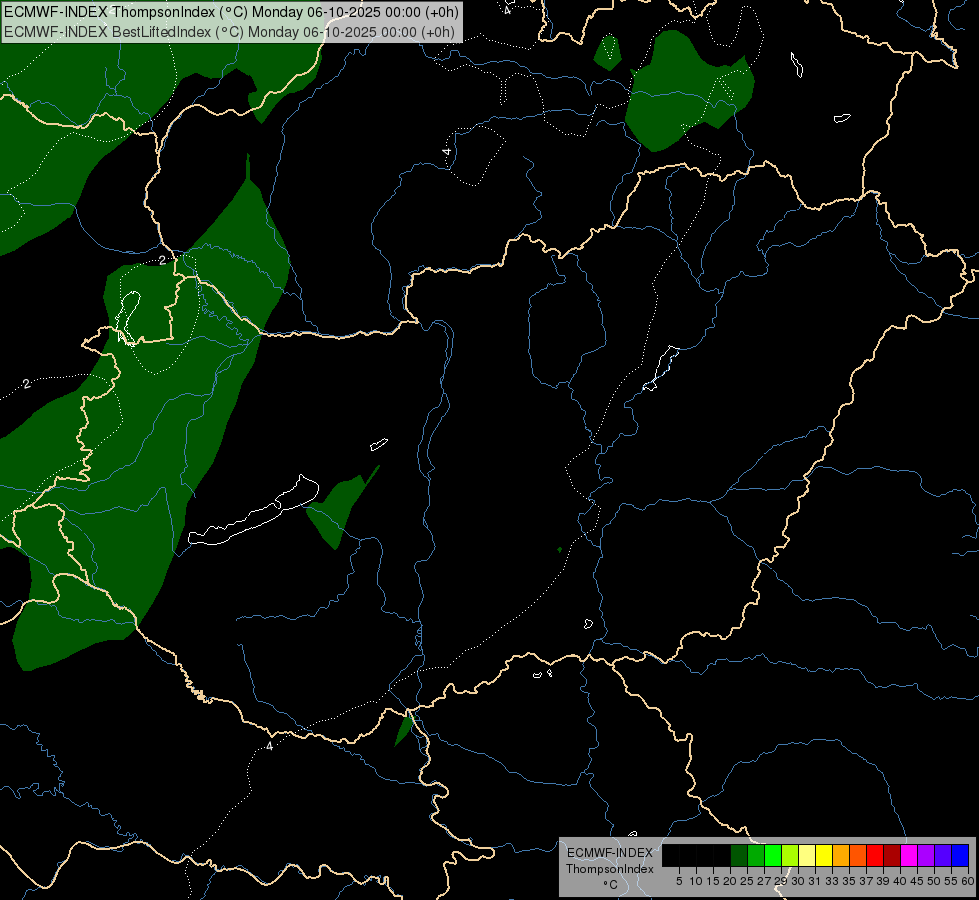The image size is (979, 900).
Task: Click the 'ECMWF-INDEX ThompsonIndex °C' legend label
Action: (x=610, y=868)
